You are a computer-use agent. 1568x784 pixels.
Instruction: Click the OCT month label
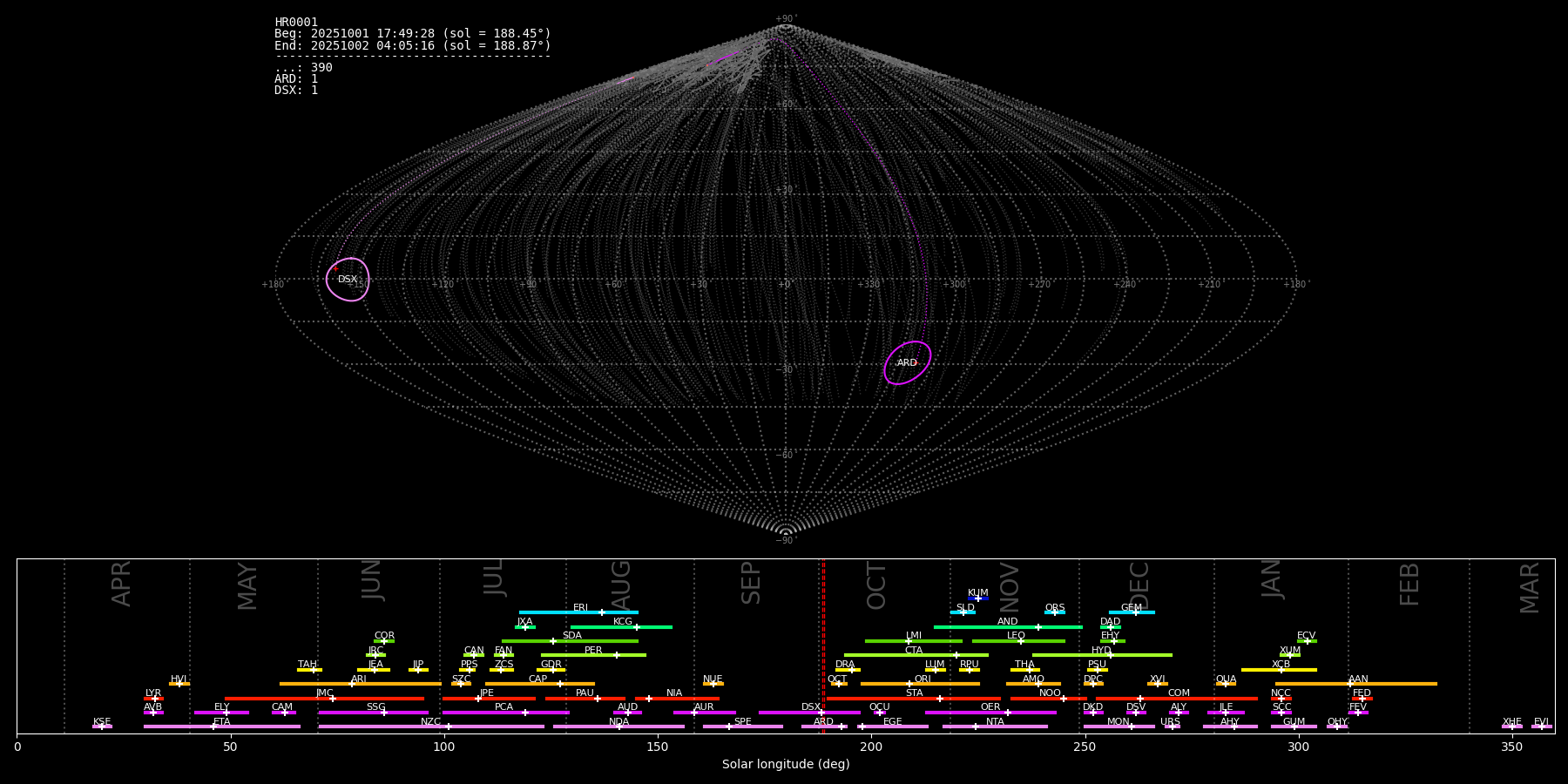876,585
